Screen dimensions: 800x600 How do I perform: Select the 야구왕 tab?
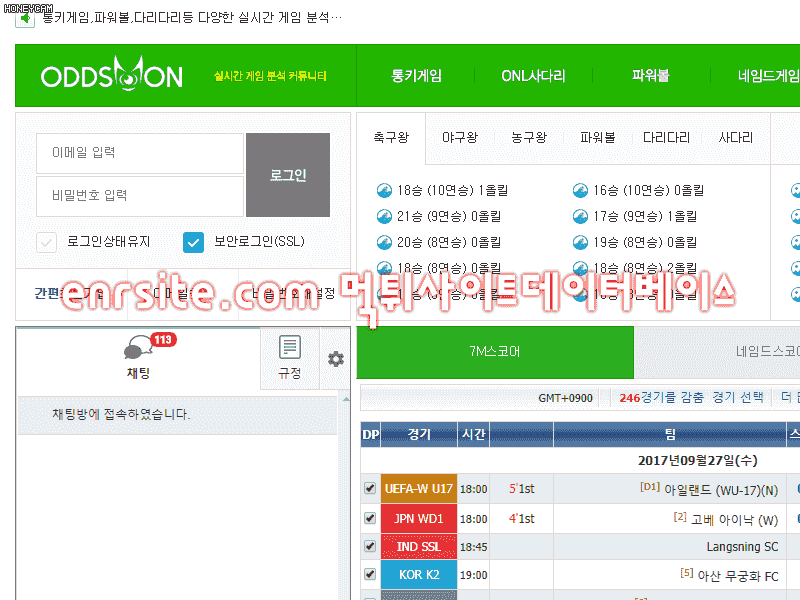(x=460, y=138)
